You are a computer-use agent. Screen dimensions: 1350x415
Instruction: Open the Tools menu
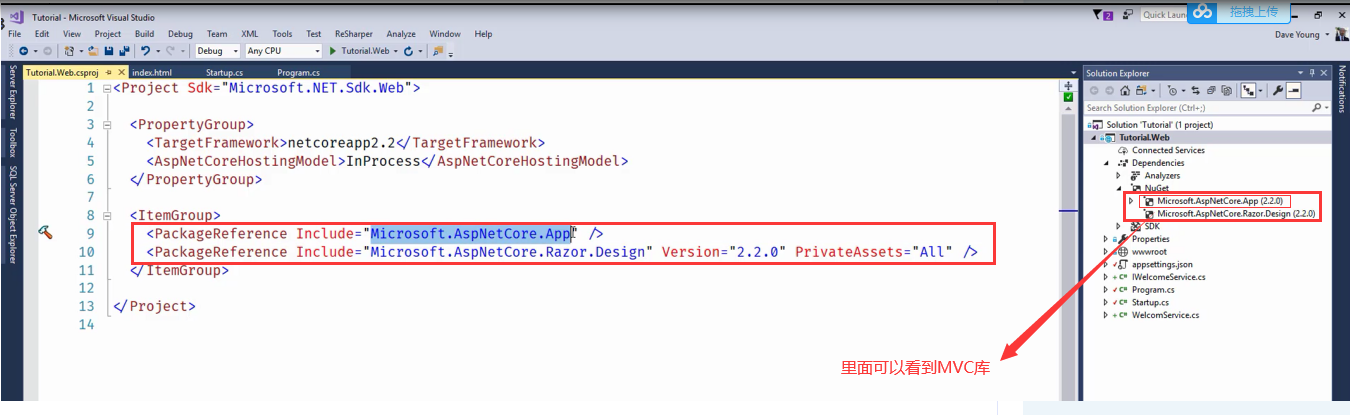coord(282,34)
